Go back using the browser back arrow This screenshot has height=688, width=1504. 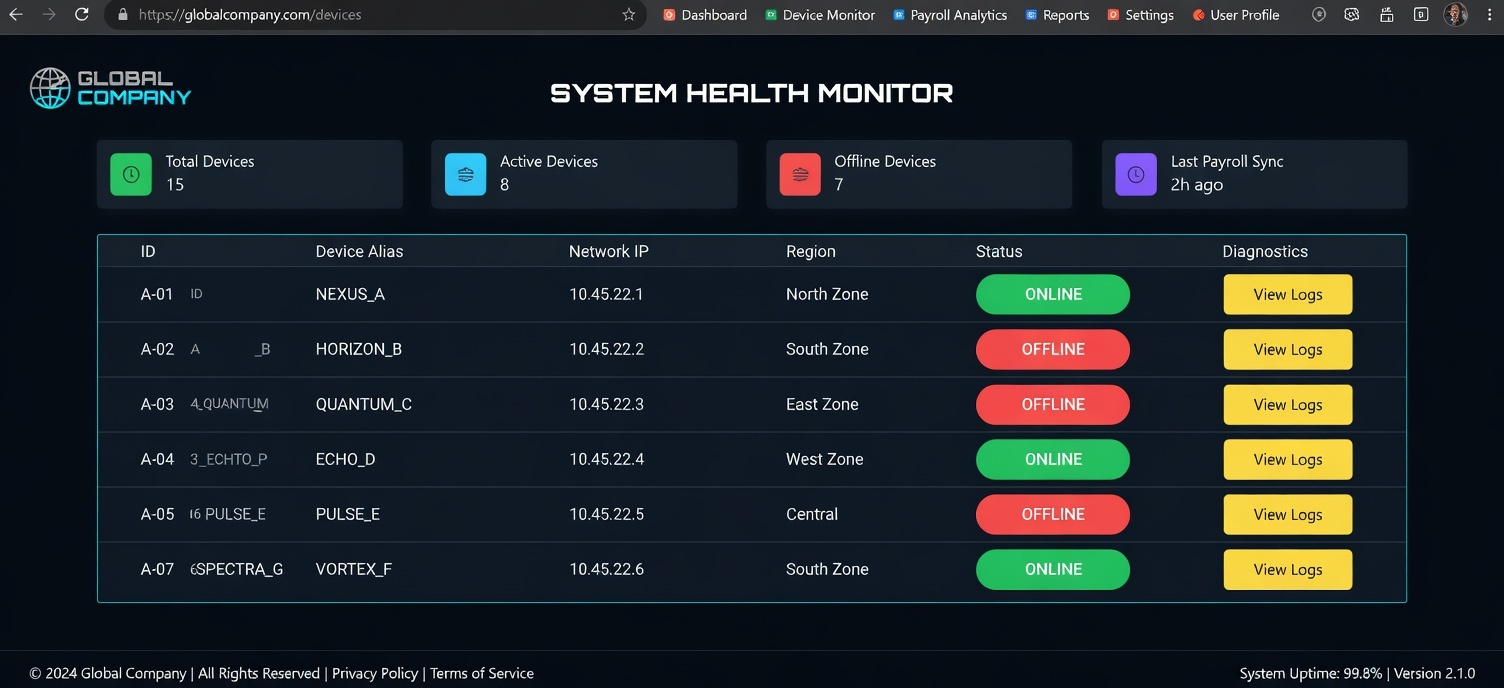click(x=16, y=15)
